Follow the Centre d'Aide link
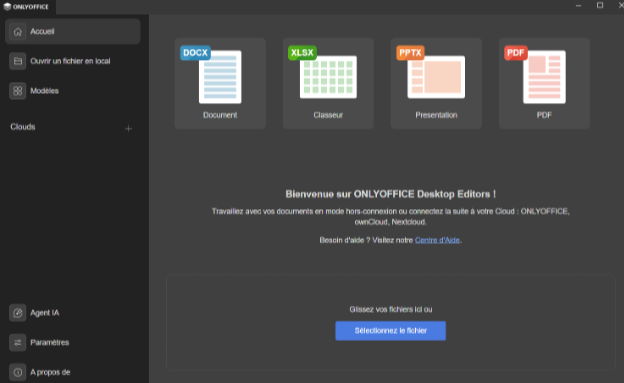This screenshot has height=383, width=624. point(437,240)
